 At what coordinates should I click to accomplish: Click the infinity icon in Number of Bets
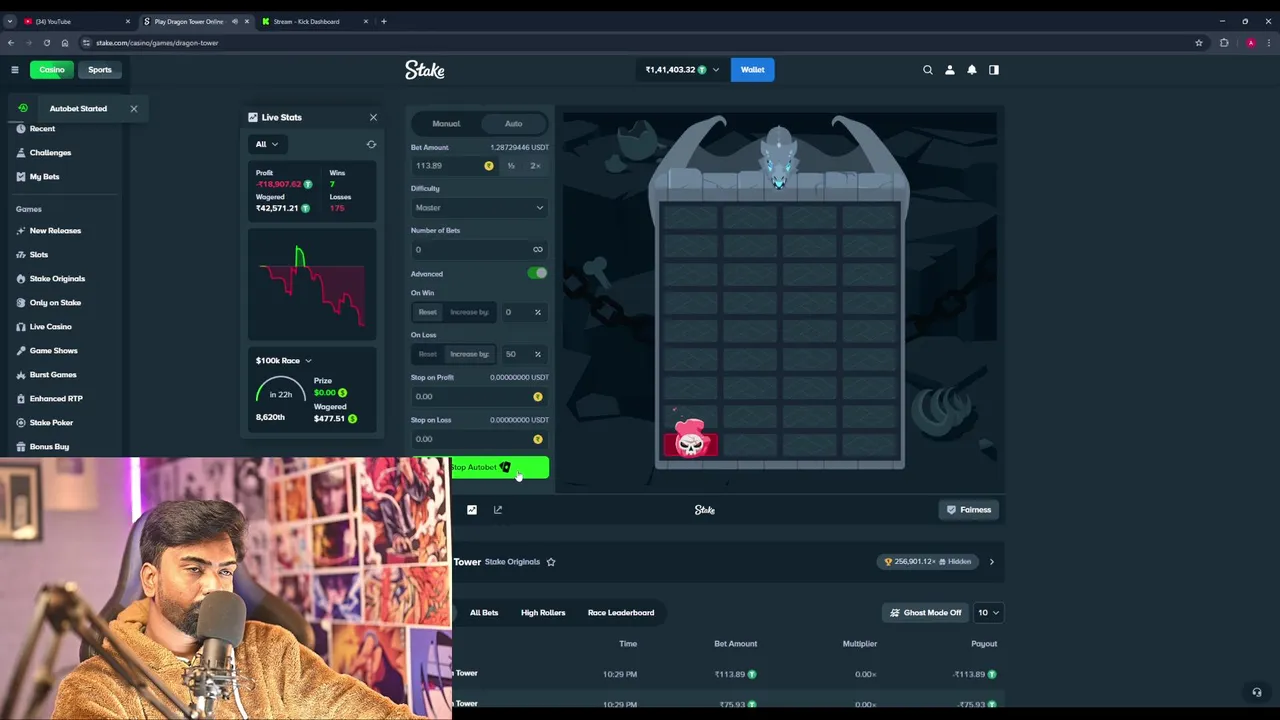(538, 250)
